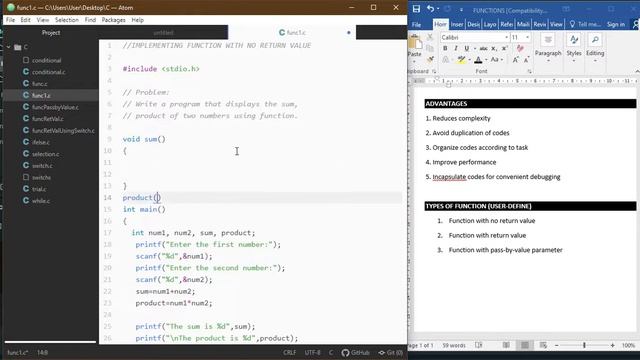
Task: Click the Tell me search box
Action: pos(585,24)
